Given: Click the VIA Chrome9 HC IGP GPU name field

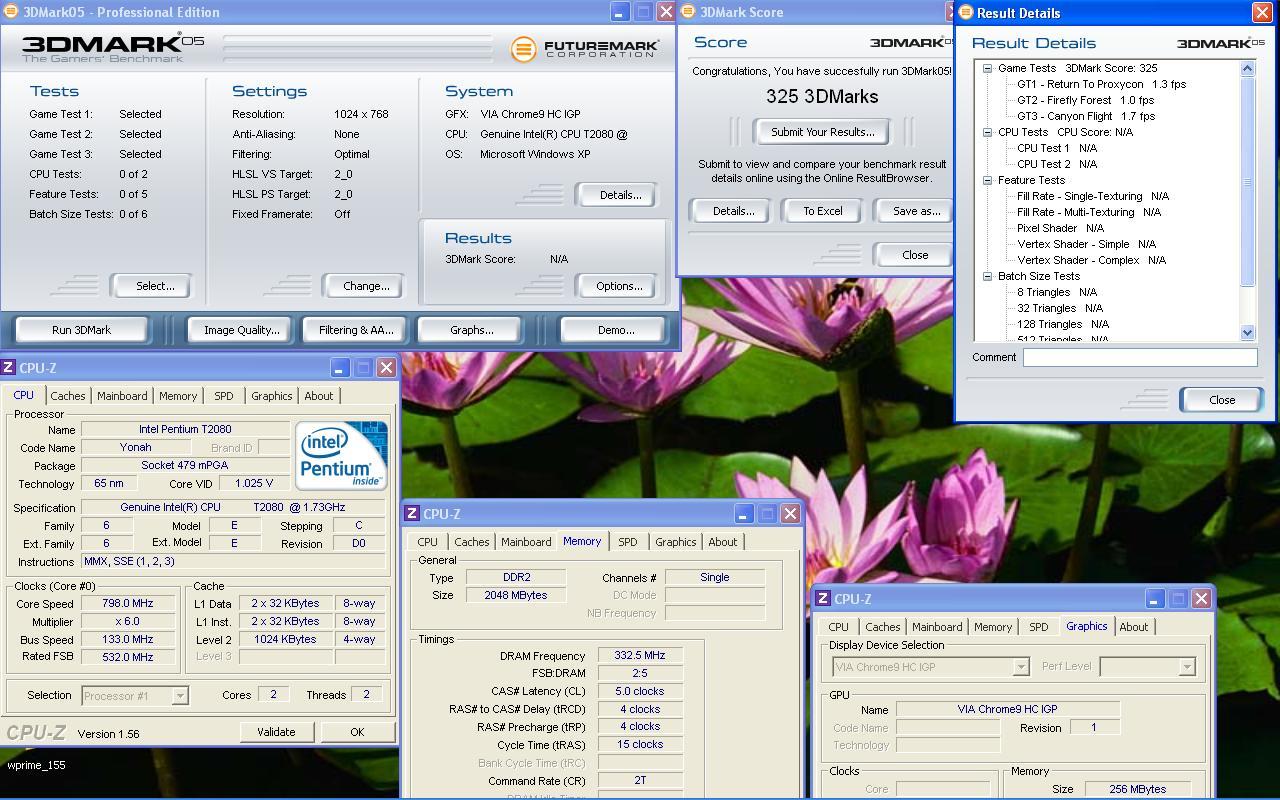Looking at the screenshot, I should 1007,709.
